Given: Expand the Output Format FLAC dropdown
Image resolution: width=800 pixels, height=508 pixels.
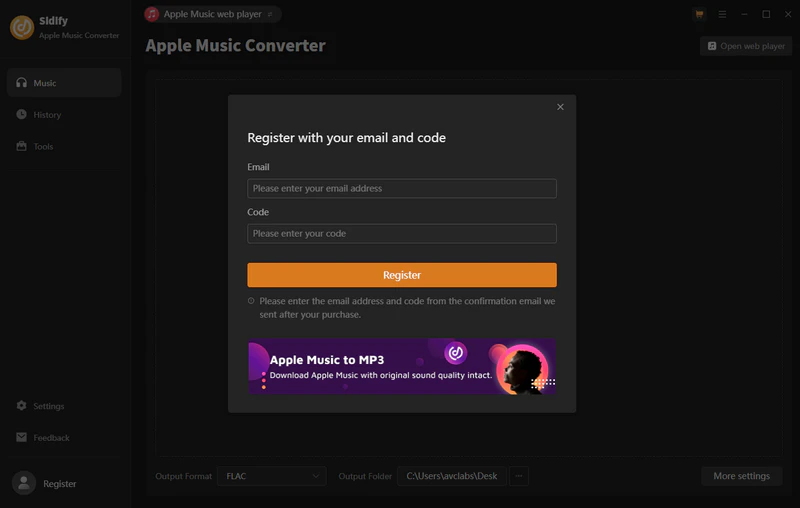Looking at the screenshot, I should 271,476.
